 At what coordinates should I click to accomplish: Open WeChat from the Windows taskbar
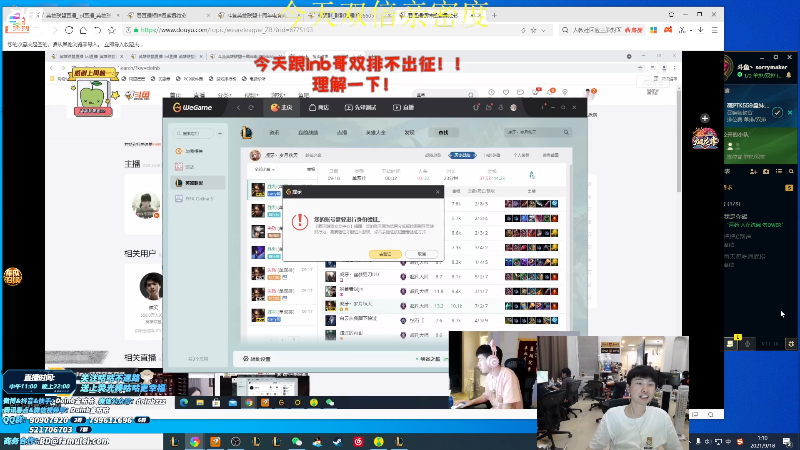[x=297, y=442]
